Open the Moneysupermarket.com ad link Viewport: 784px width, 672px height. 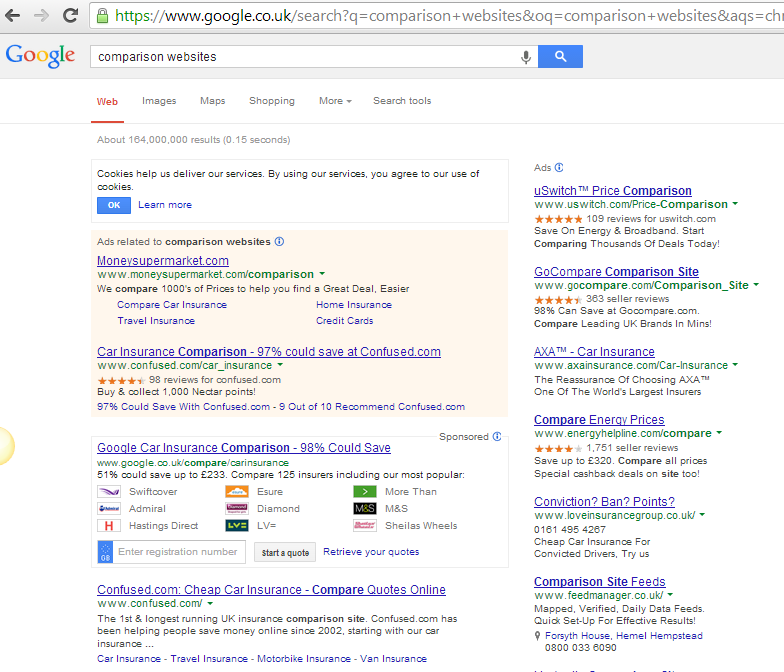163,261
